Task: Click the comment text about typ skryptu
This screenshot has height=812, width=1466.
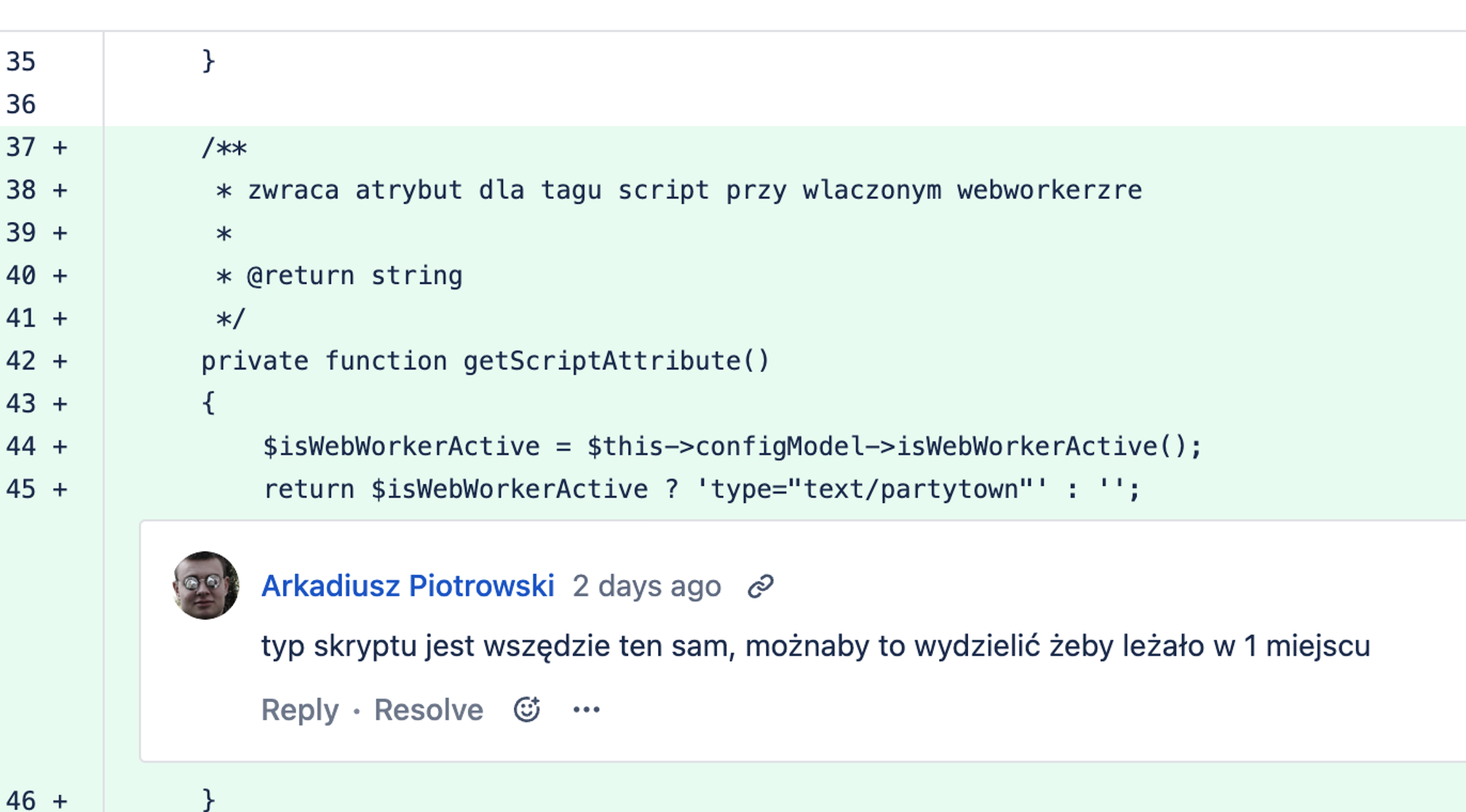Action: tap(815, 646)
